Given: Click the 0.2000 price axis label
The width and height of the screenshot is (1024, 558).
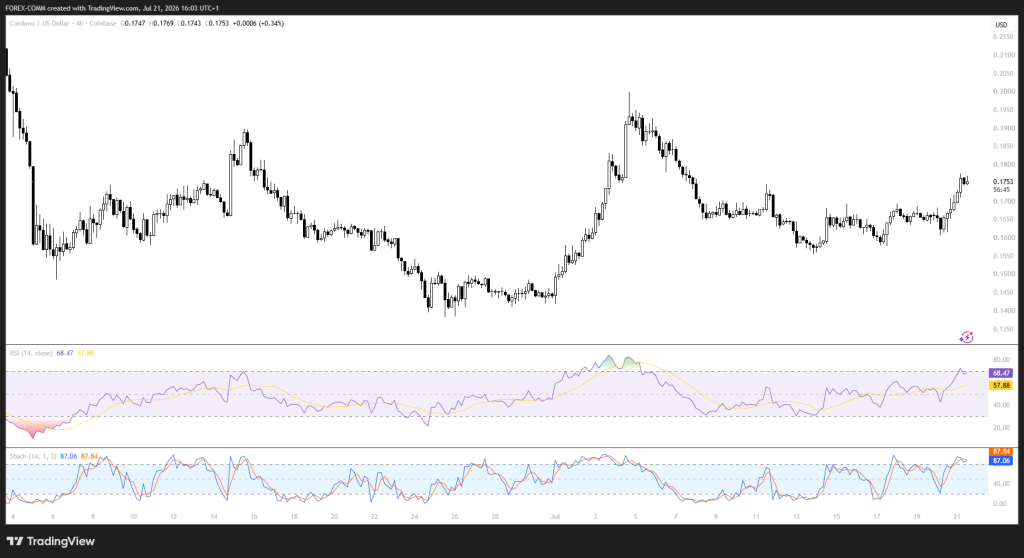Looking at the screenshot, I should pyautogui.click(x=1003, y=91).
